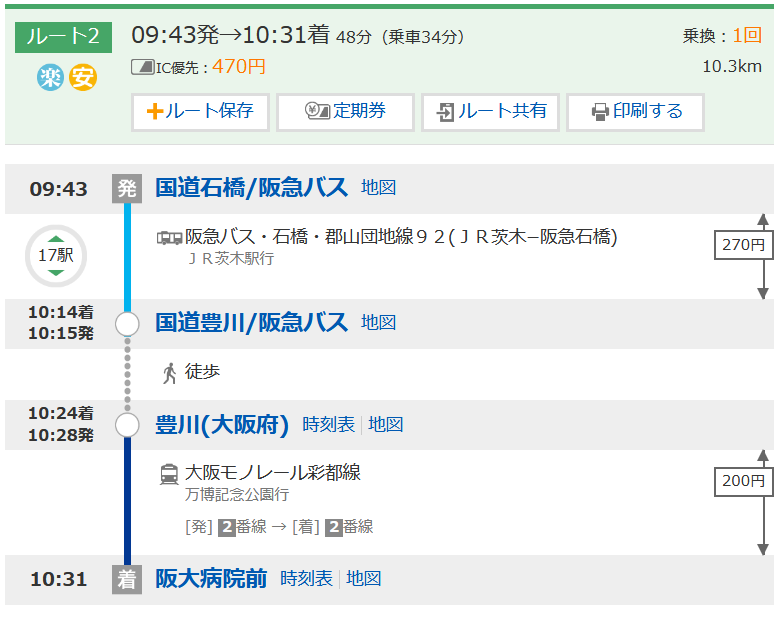Select the ルート2 route label

(63, 36)
